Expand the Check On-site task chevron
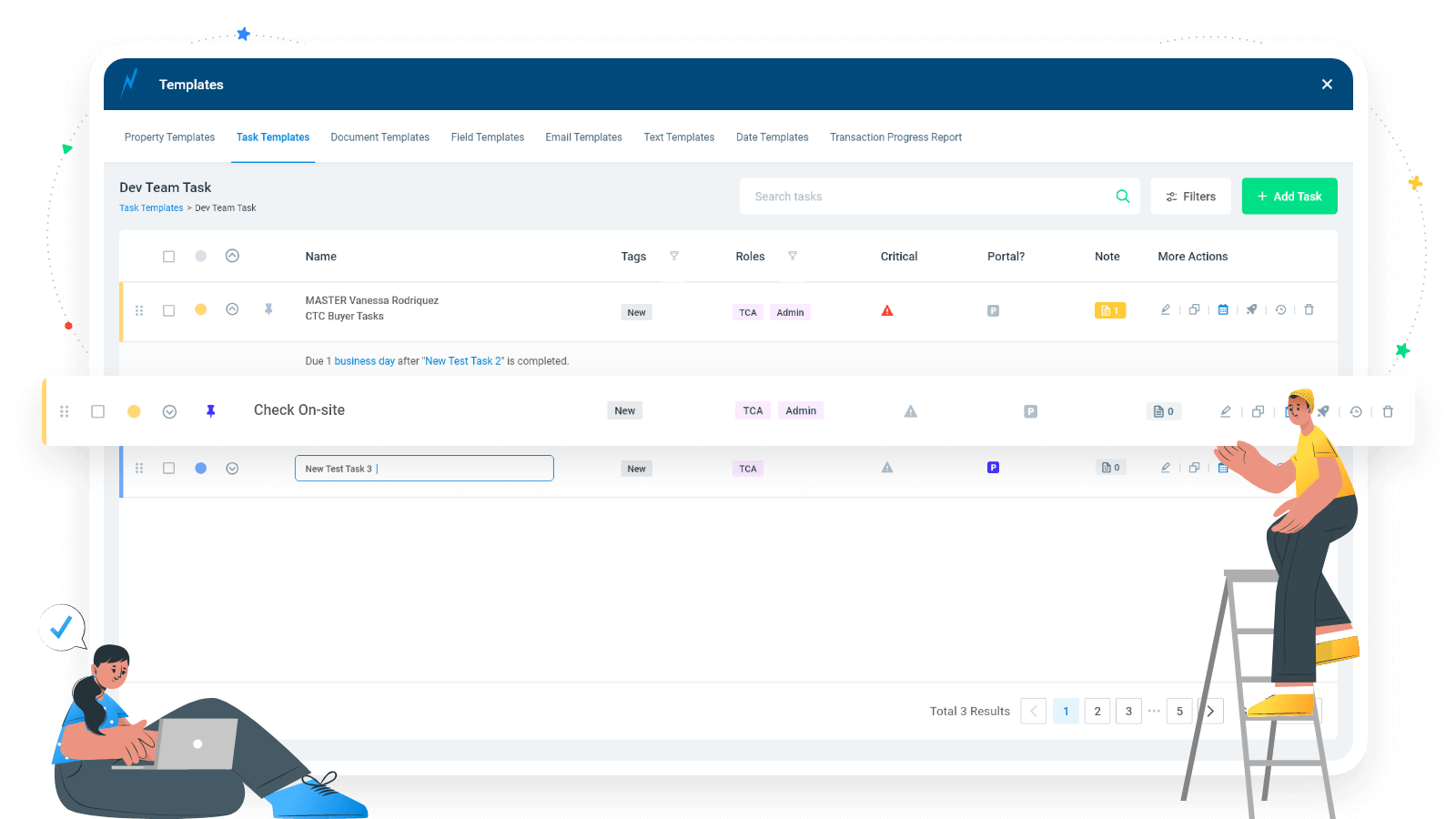 [169, 410]
